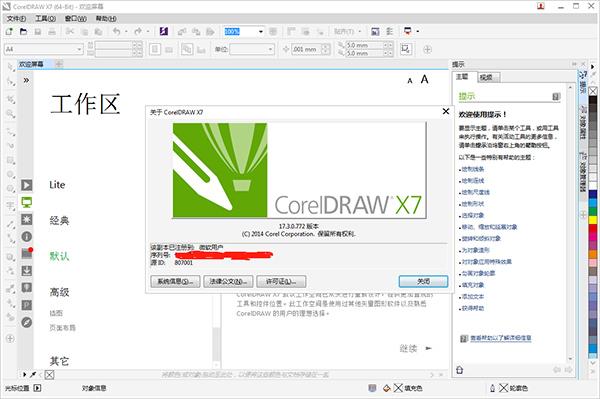This screenshot has width=600, height=399.
Task: Click the fill color bucket icon in status bar
Action: pos(386,388)
